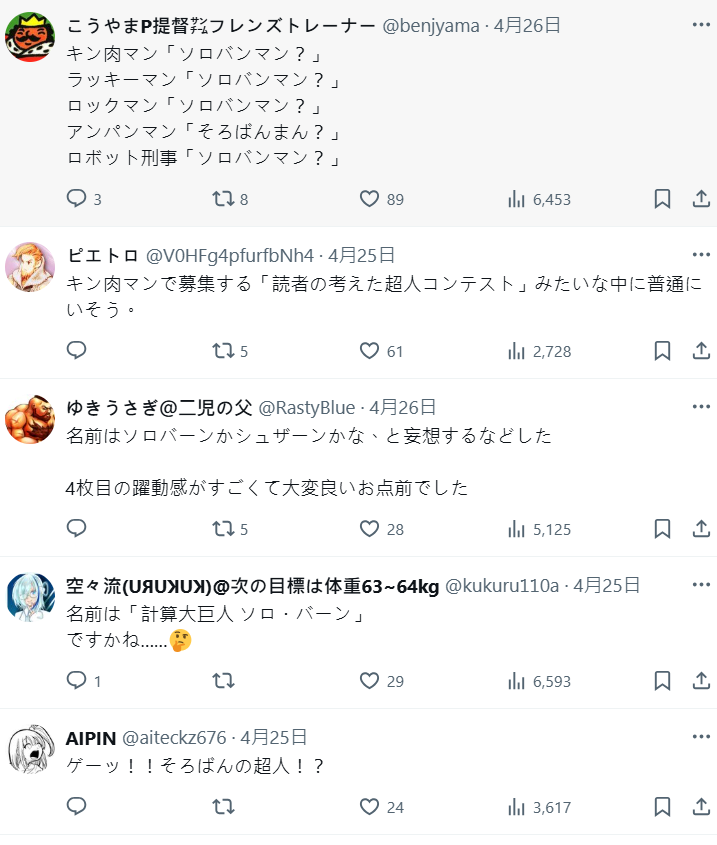Screen dimensions: 717x845
Task: Retweet ゆきうさぎ's tweet
Action: pyautogui.click(x=223, y=529)
